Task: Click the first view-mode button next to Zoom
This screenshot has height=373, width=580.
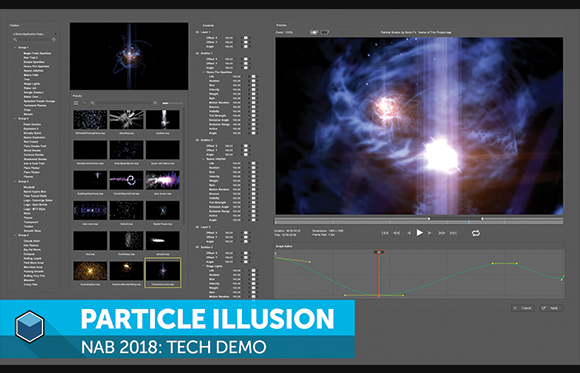Action: (314, 33)
